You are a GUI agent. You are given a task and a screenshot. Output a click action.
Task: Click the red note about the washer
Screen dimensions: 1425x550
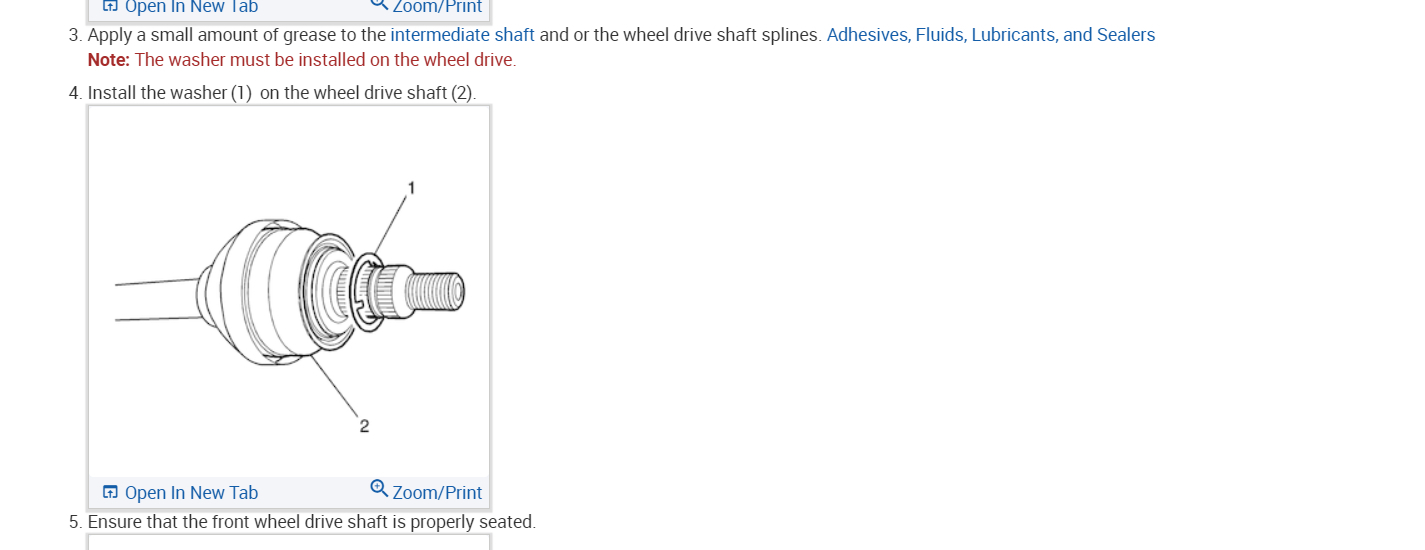(325, 60)
